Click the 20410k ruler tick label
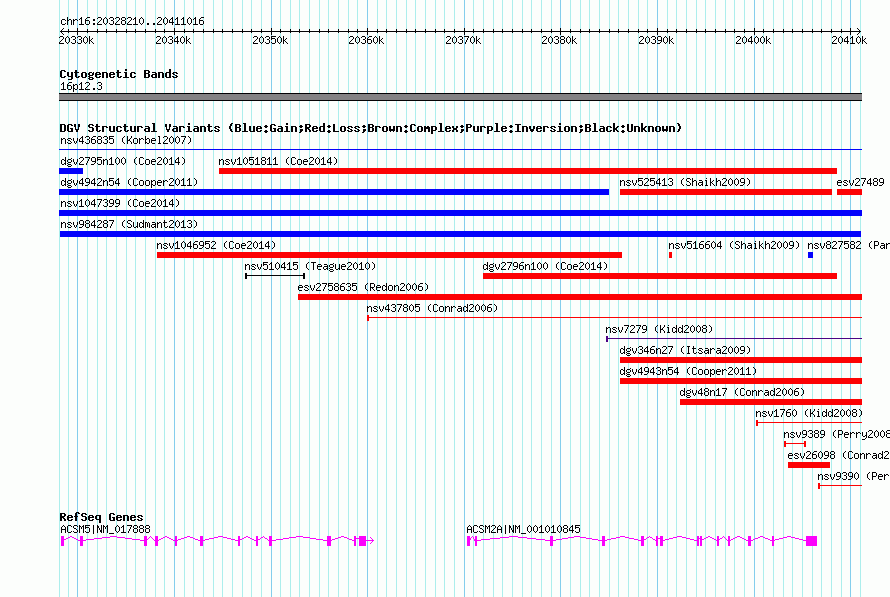Screen dimensions: 890x597 pos(849,40)
